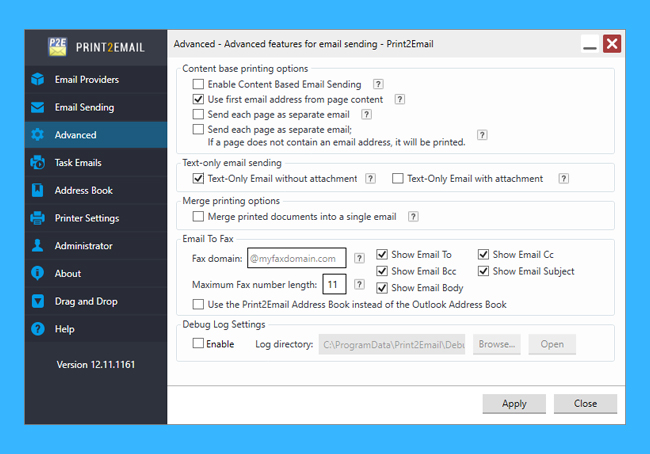650x454 pixels.
Task: Select Printer Settings in sidebar
Action: tap(96, 218)
